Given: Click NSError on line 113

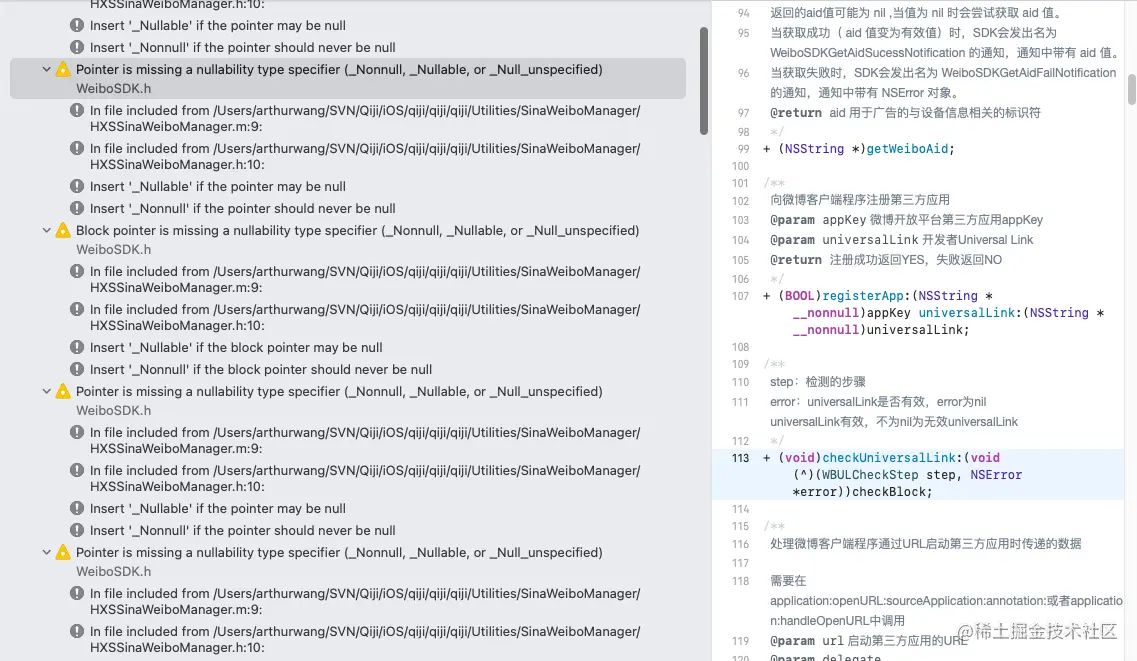Looking at the screenshot, I should click(x=996, y=475).
